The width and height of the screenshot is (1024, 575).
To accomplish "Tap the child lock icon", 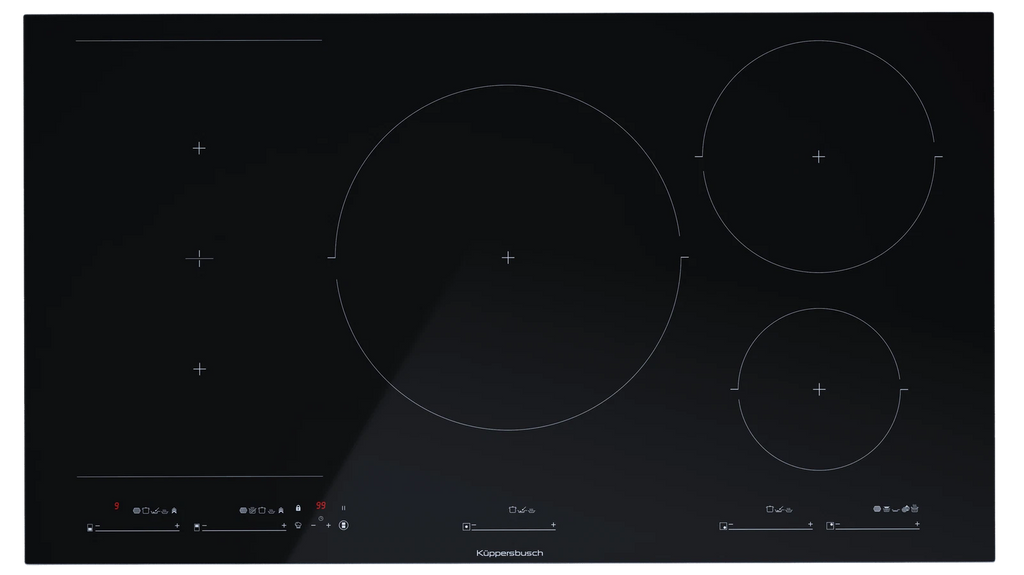I will [298, 508].
